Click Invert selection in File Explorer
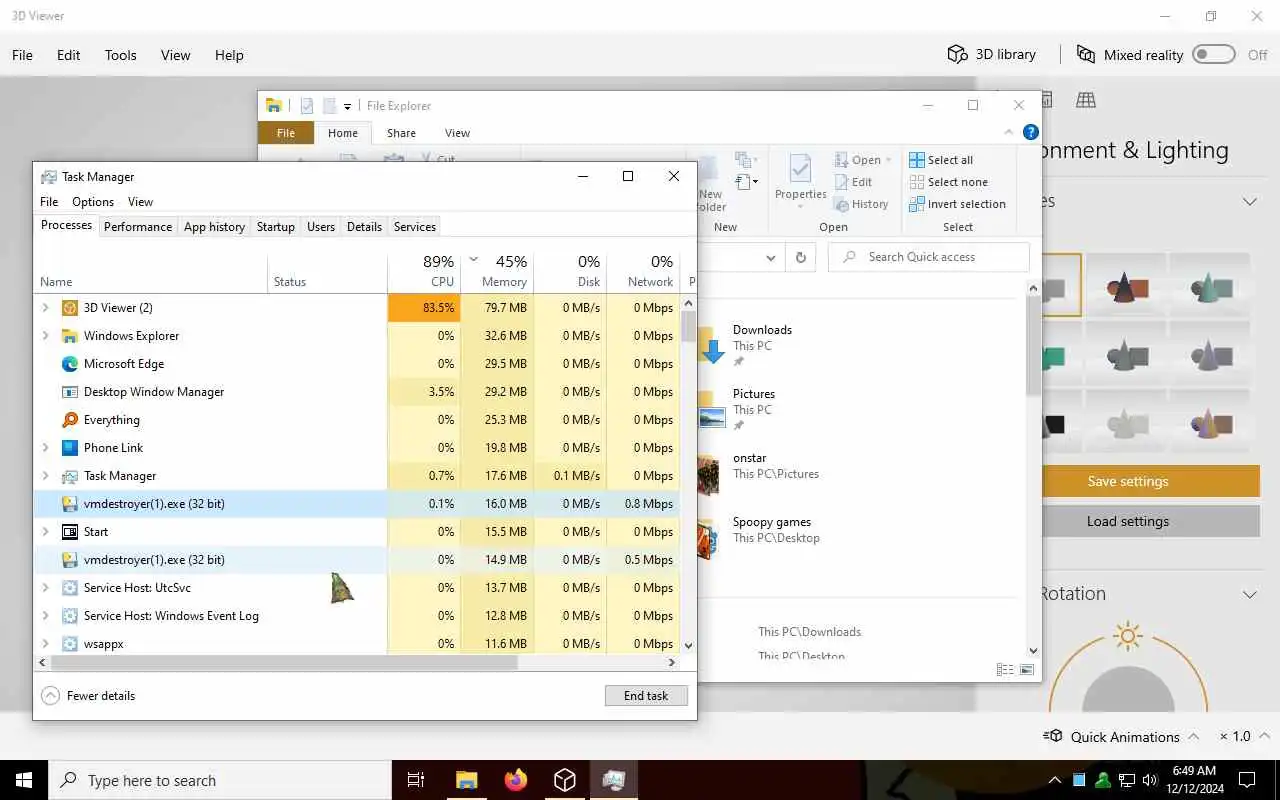Image resolution: width=1280 pixels, height=800 pixels. tap(957, 204)
